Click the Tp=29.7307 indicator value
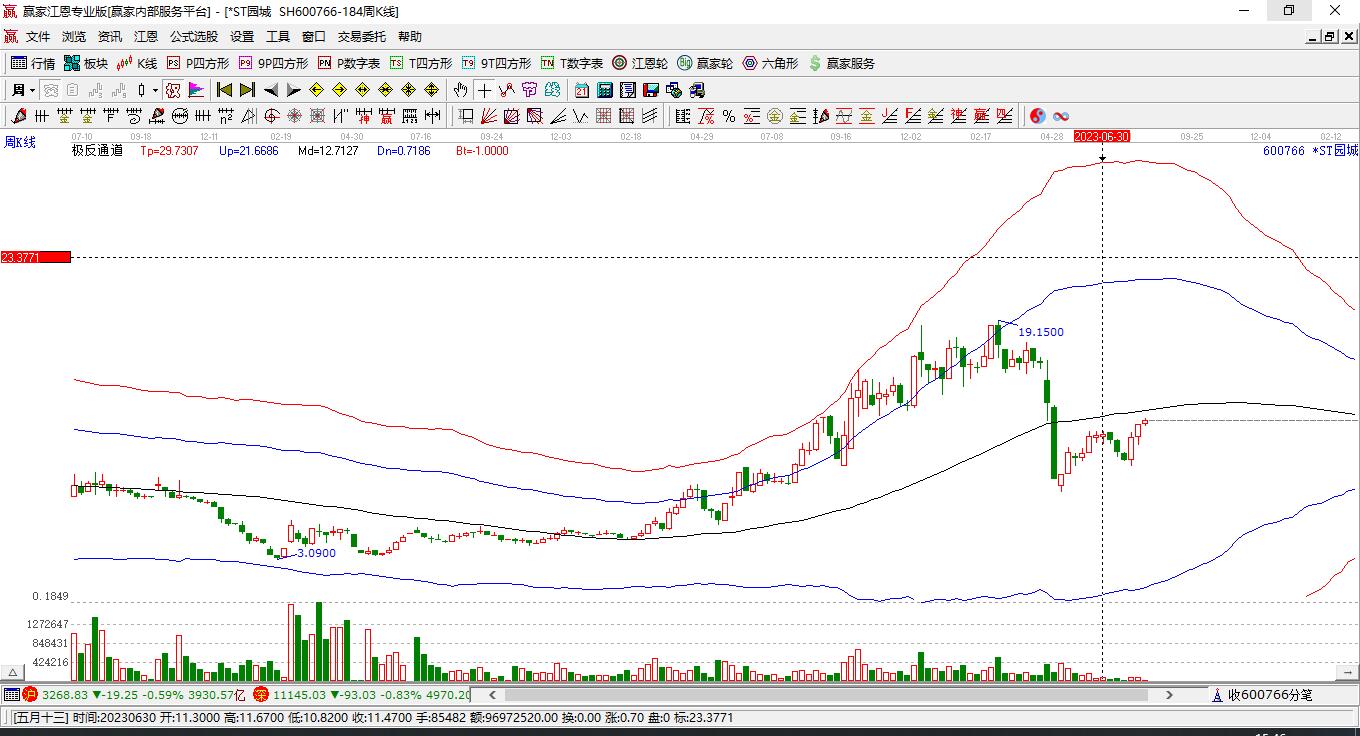This screenshot has height=736, width=1360. pyautogui.click(x=169, y=151)
